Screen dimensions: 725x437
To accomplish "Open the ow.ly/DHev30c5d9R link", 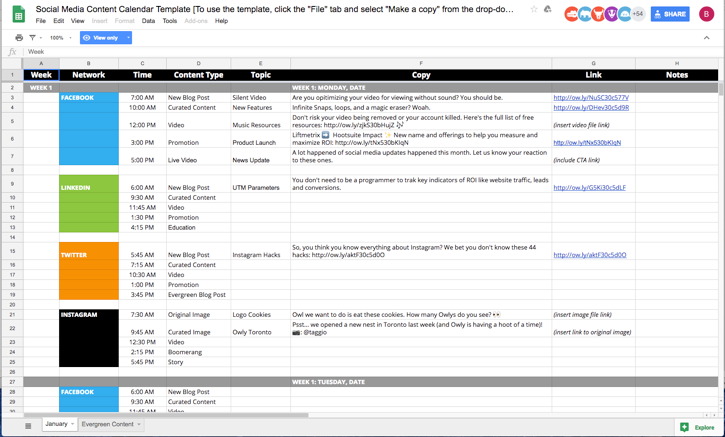I will point(591,107).
